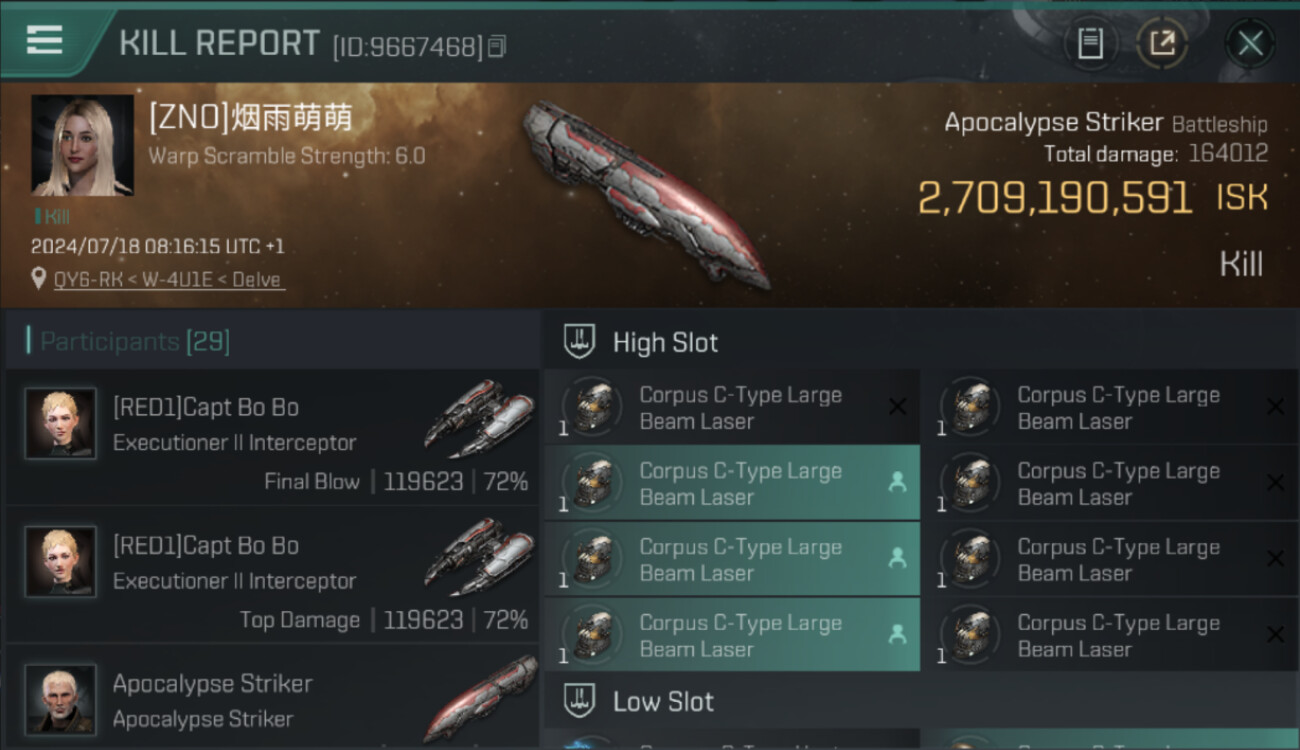Image resolution: width=1300 pixels, height=750 pixels.
Task: Share the kill report via export icon
Action: pyautogui.click(x=1161, y=43)
